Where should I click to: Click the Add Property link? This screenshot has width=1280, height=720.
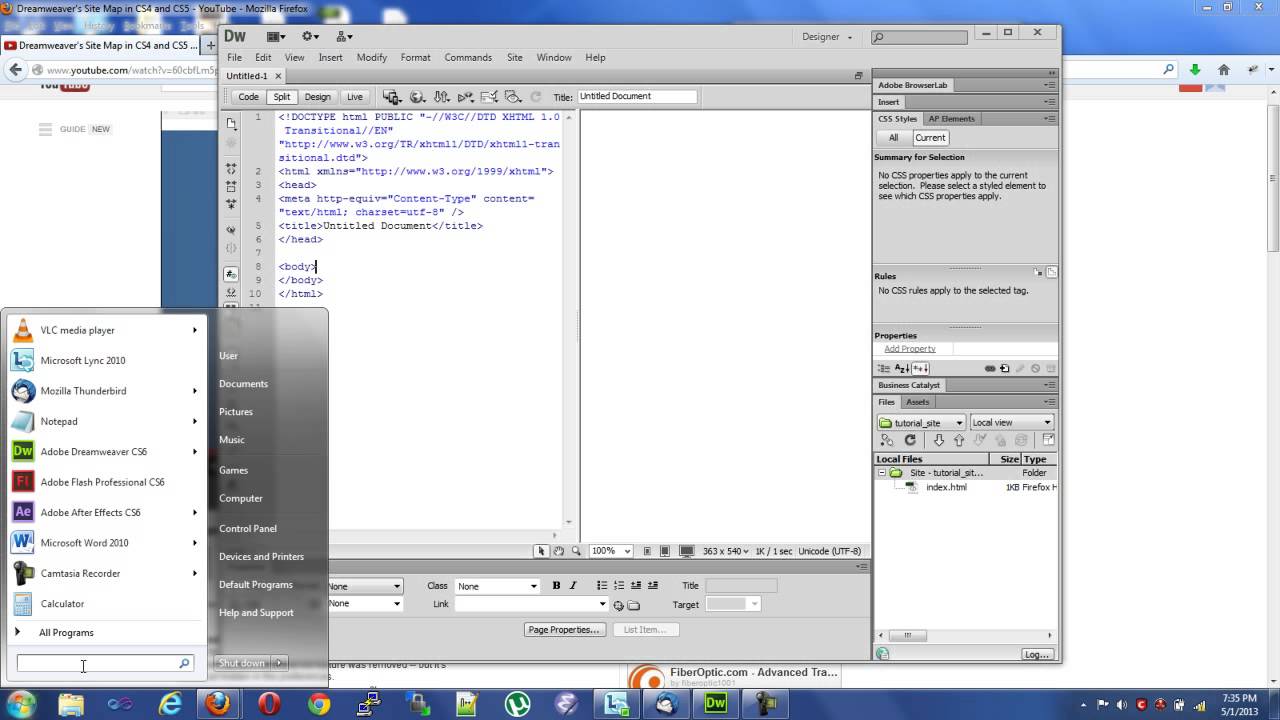click(x=910, y=349)
